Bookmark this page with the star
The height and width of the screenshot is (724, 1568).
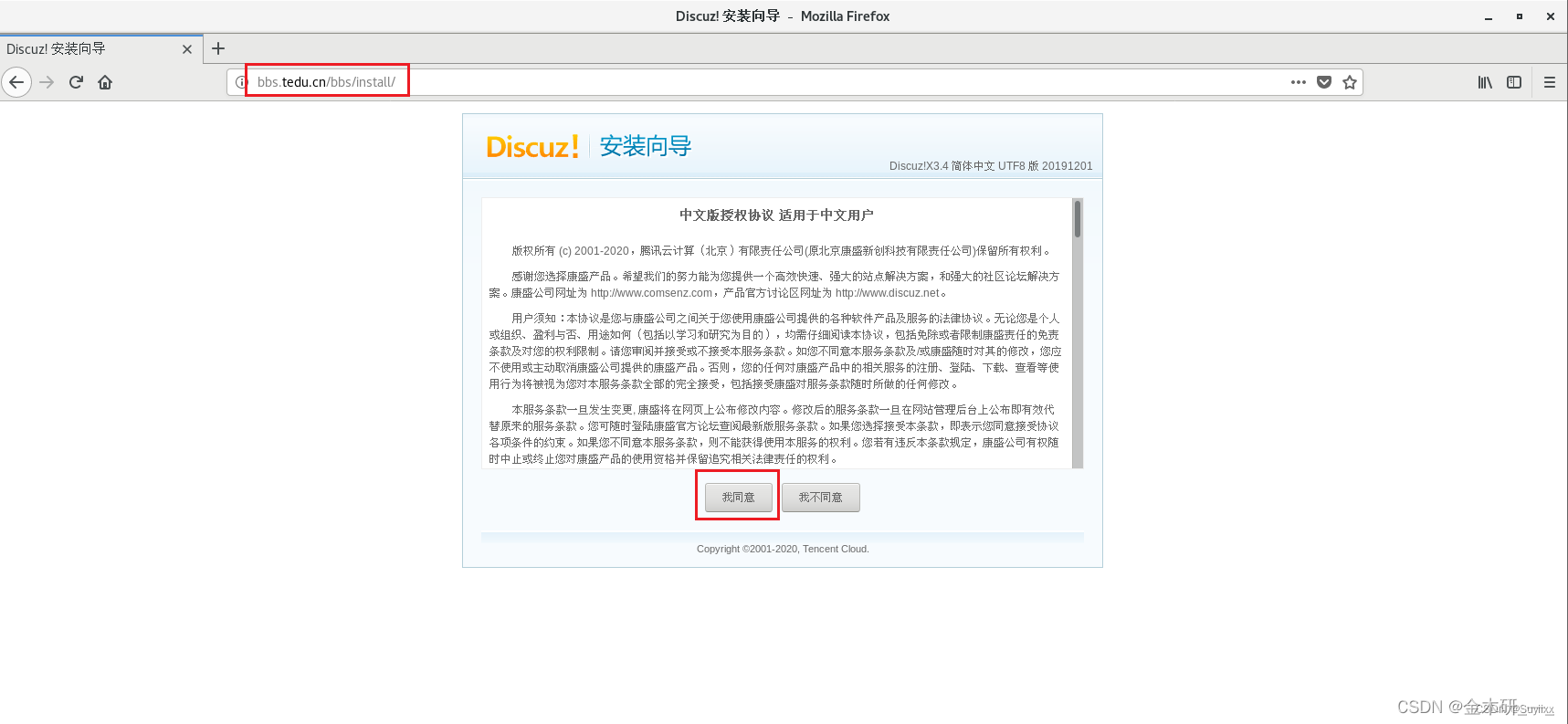(x=1350, y=82)
